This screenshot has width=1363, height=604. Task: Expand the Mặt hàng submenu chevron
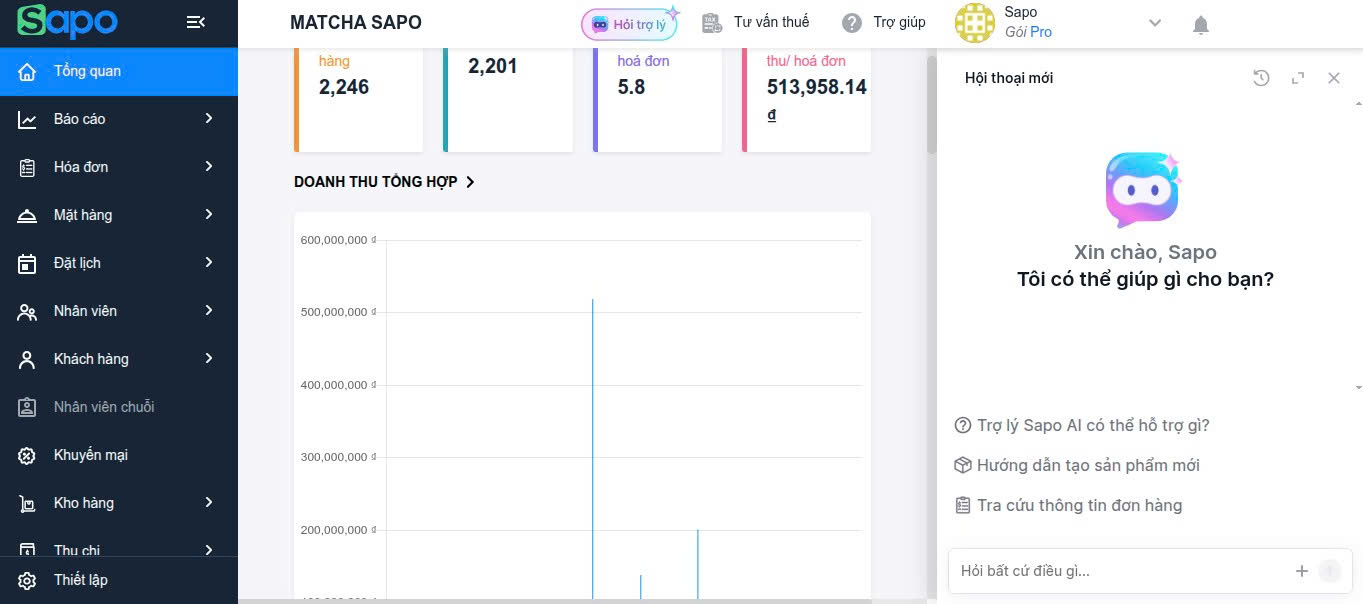coord(209,214)
